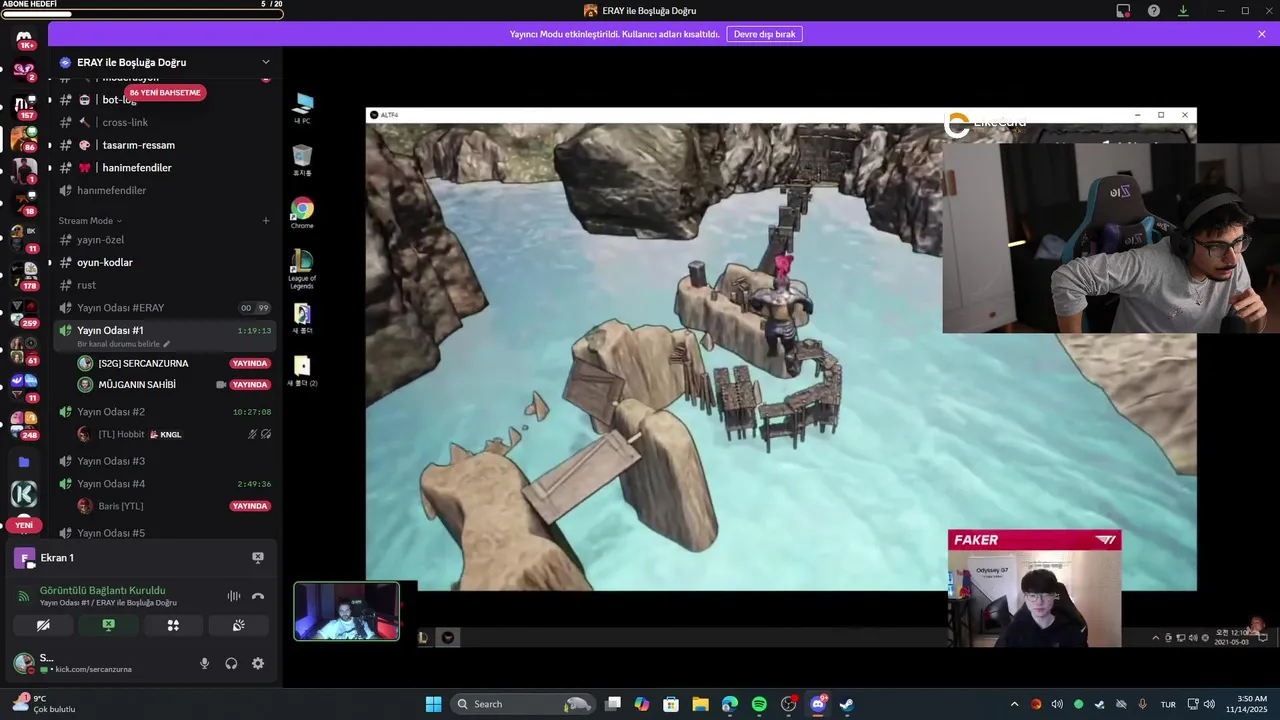1280x720 pixels.
Task: Open Steam from the Windows taskbar
Action: point(846,704)
